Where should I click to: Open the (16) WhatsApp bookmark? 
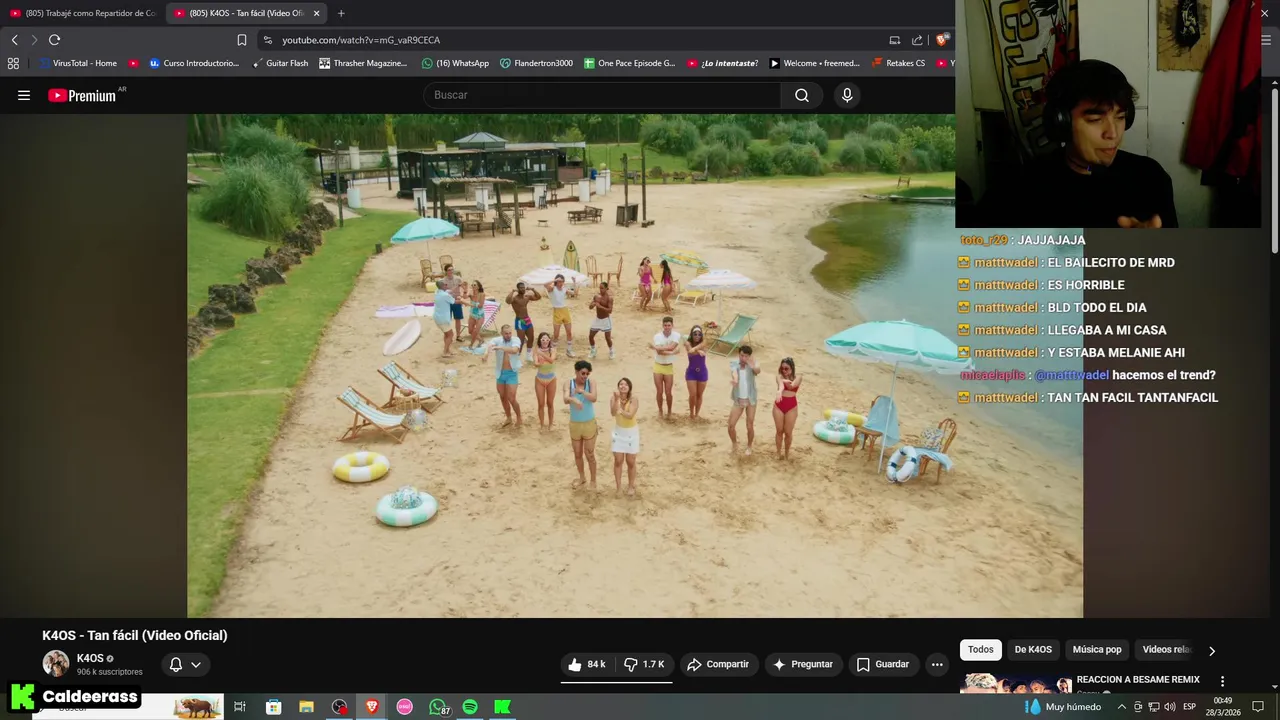coord(456,63)
